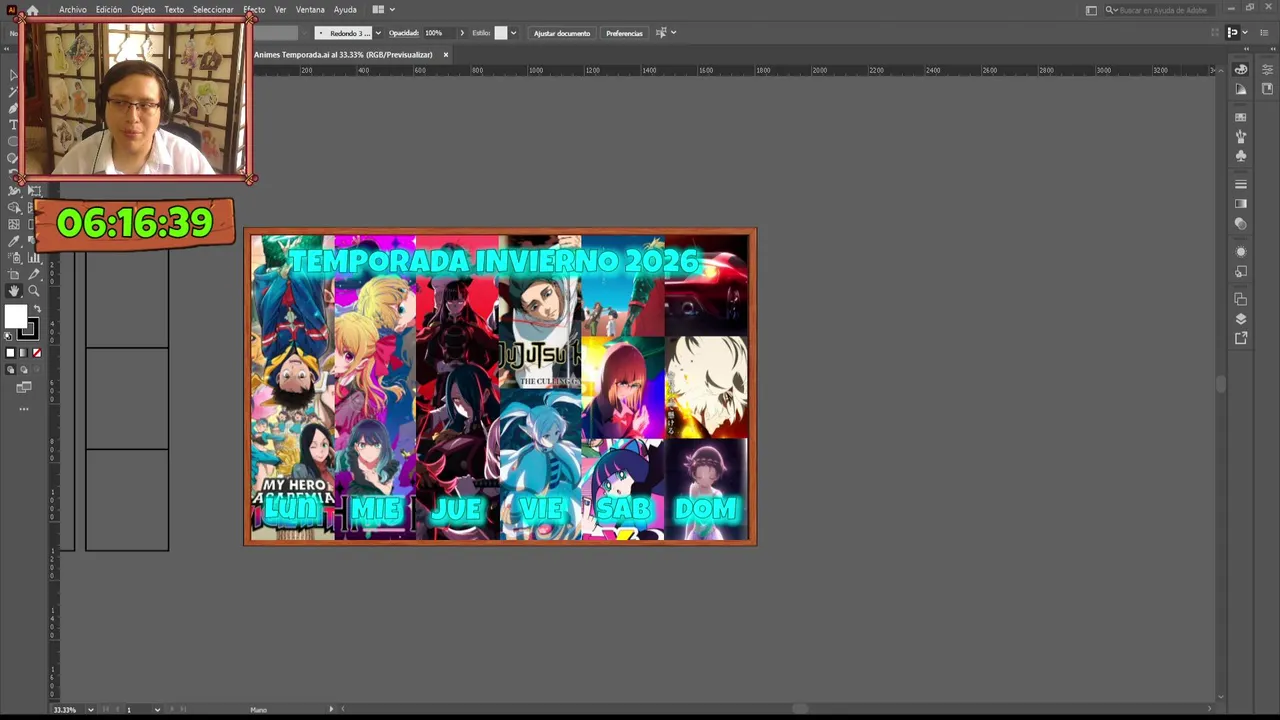
Task: Select the Shape Builder tool
Action: click(14, 207)
